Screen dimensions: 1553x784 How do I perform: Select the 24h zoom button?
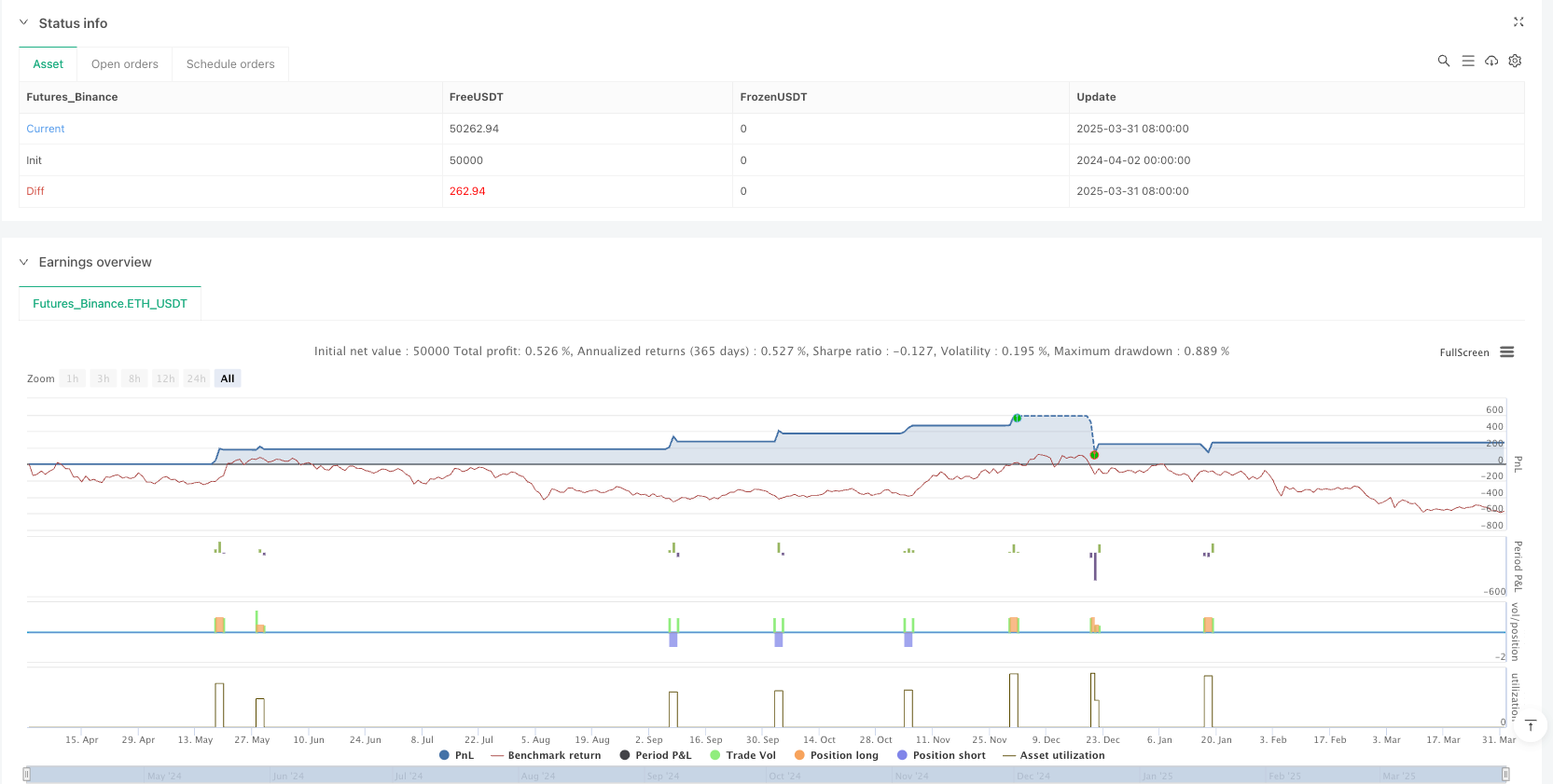196,378
